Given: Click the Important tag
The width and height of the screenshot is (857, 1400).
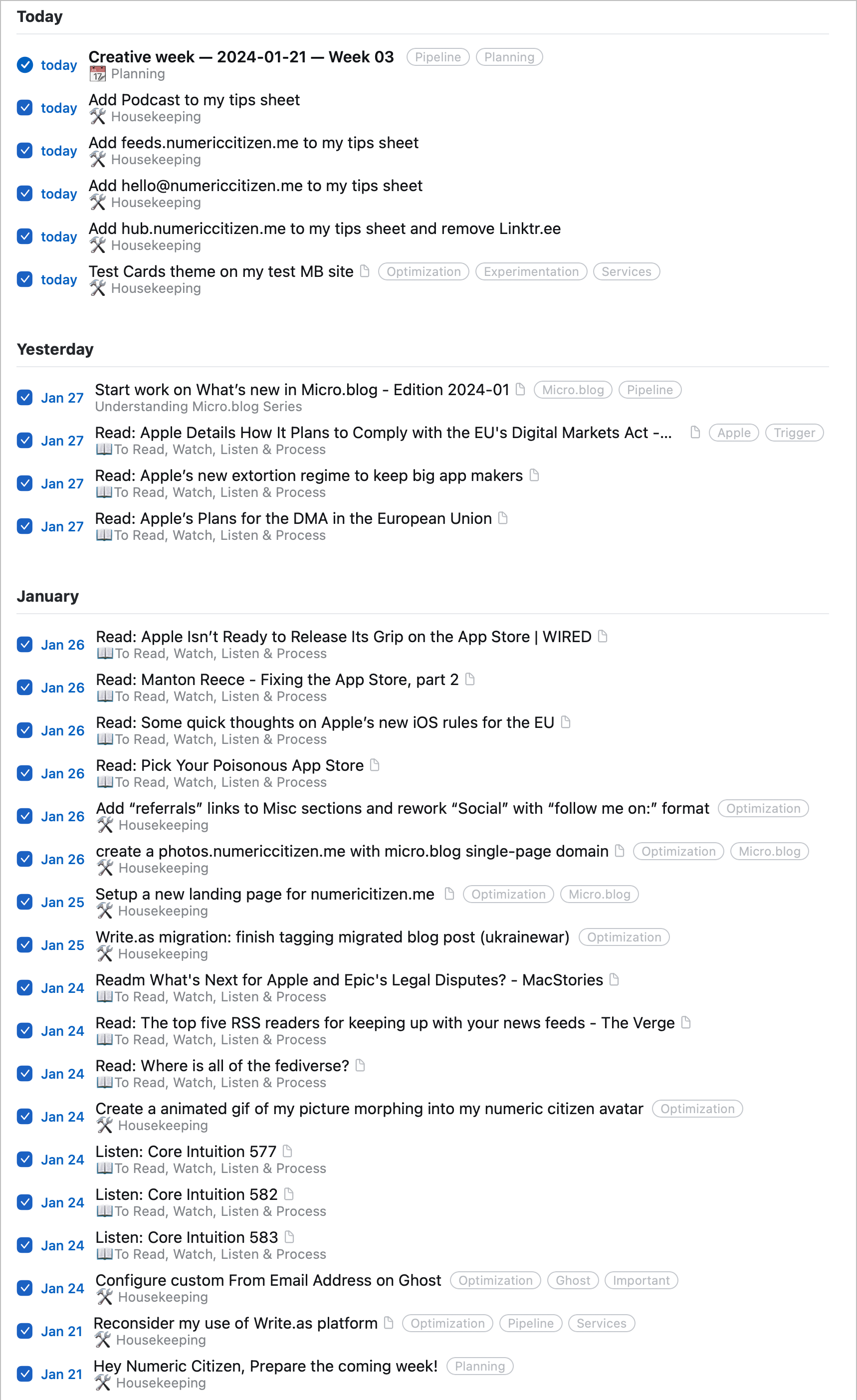Looking at the screenshot, I should (x=641, y=1281).
